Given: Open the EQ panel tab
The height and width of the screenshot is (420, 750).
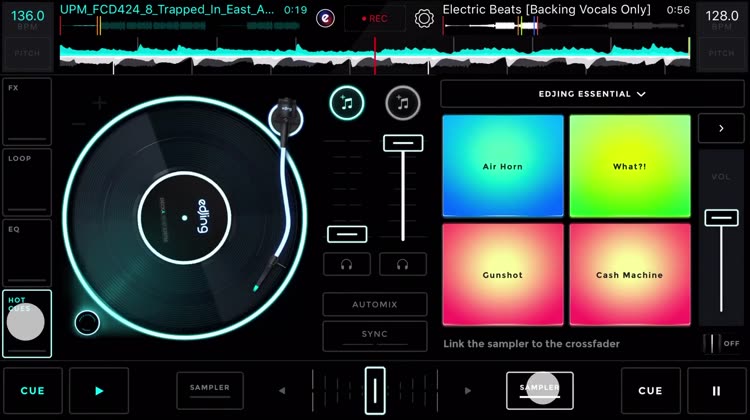Looking at the screenshot, I should (27, 253).
